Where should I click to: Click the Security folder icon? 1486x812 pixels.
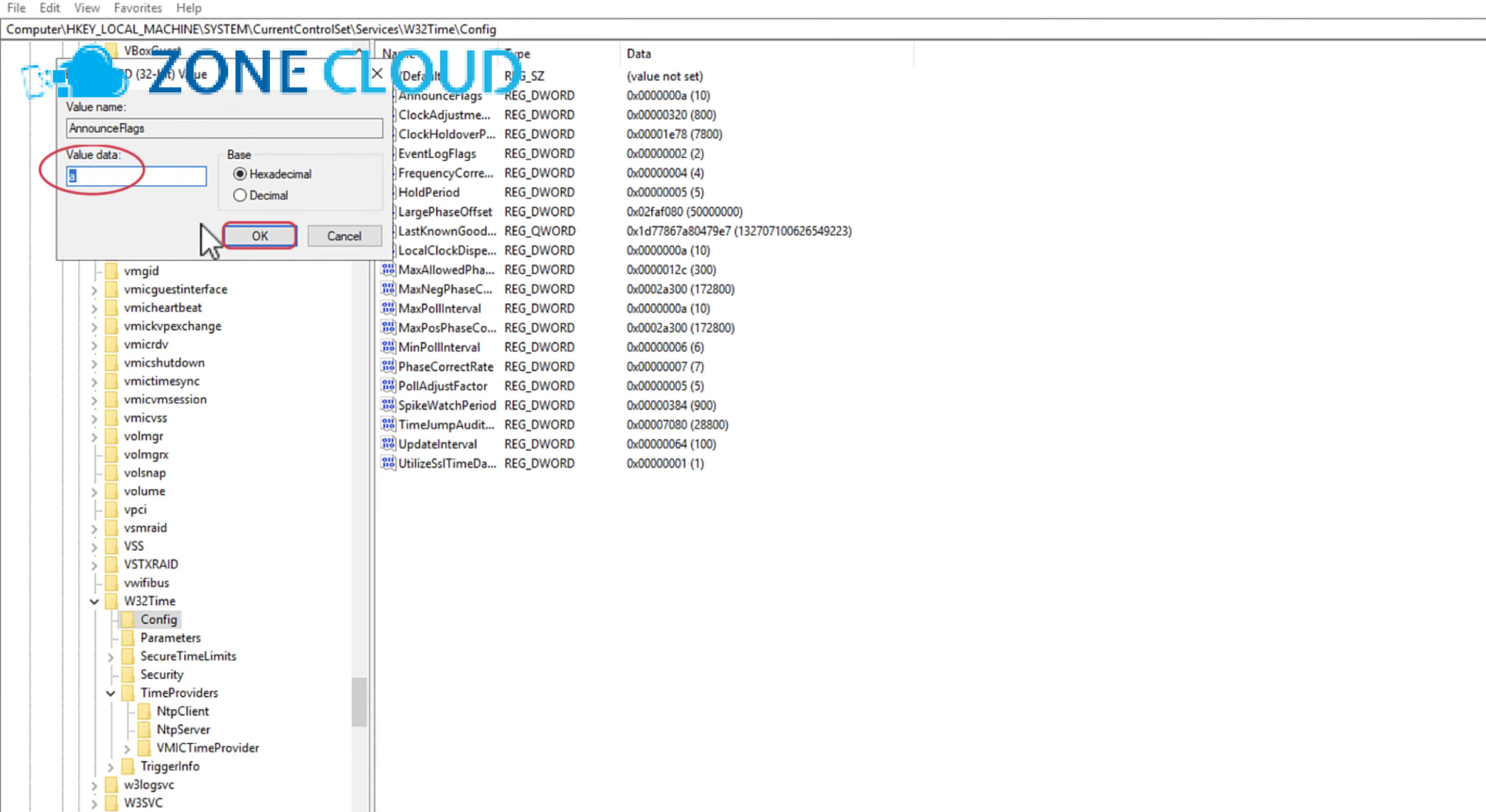tap(128, 674)
